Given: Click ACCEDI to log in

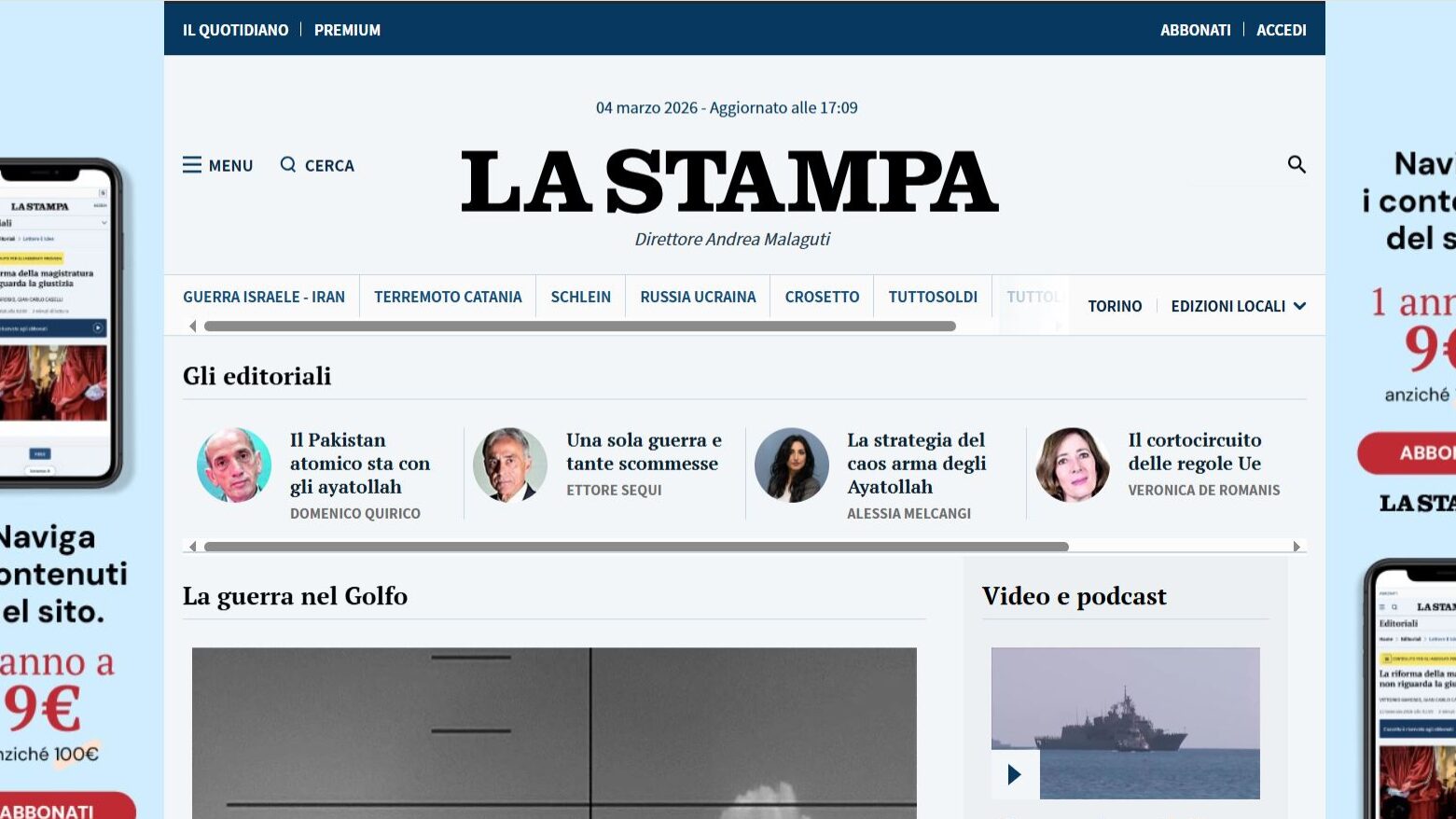Looking at the screenshot, I should tap(1281, 30).
